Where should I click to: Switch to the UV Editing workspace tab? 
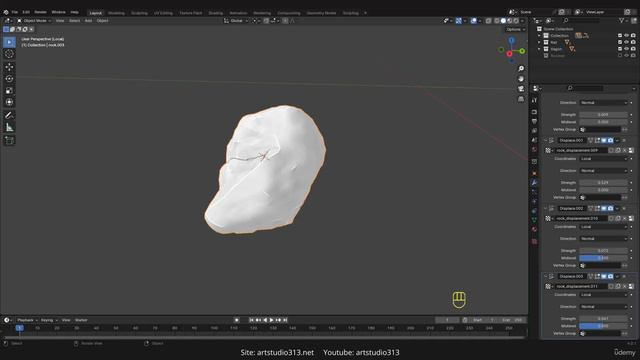click(163, 13)
